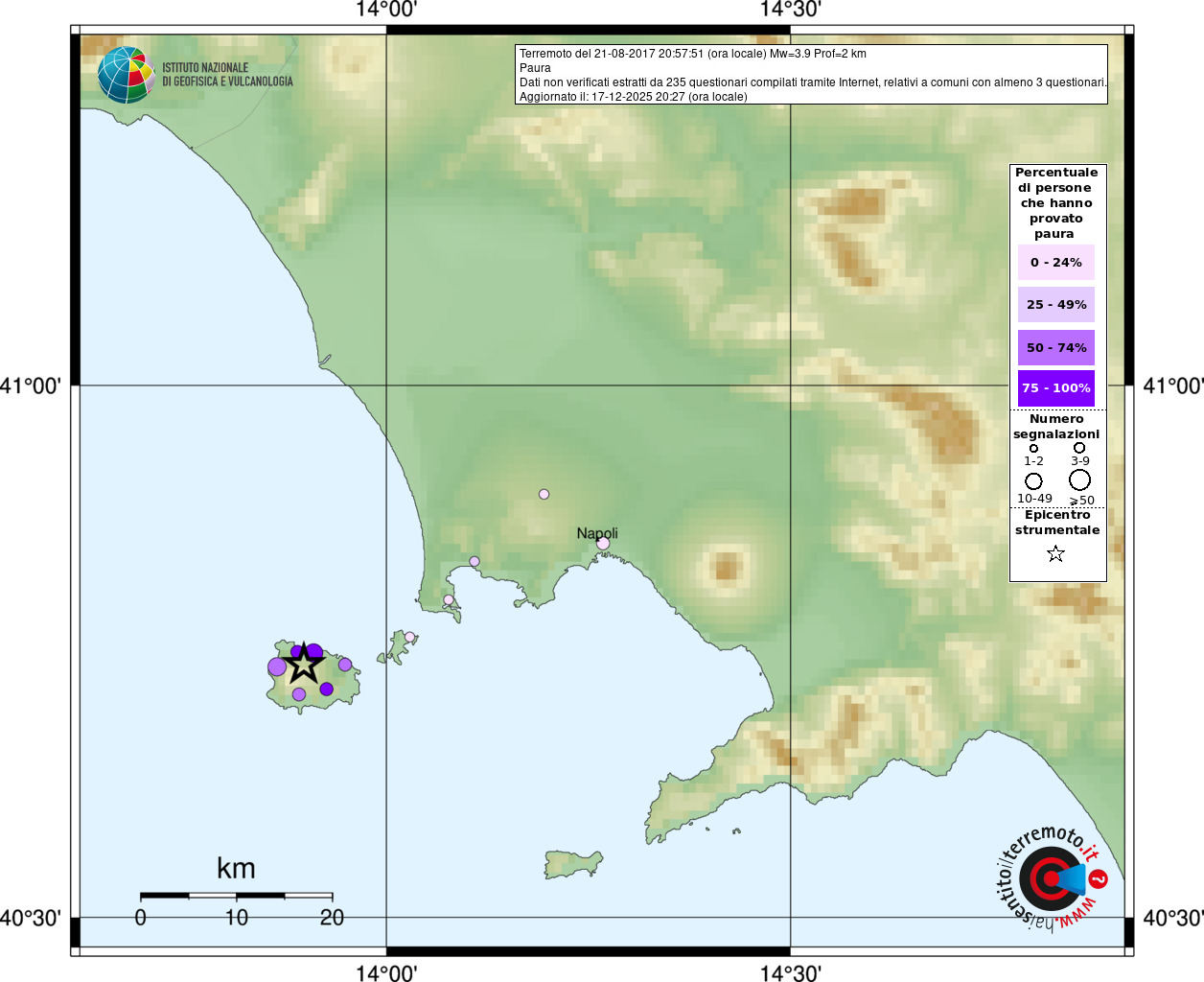Click the 25 - 49% legend swatch
1204x982 pixels.
1055,305
